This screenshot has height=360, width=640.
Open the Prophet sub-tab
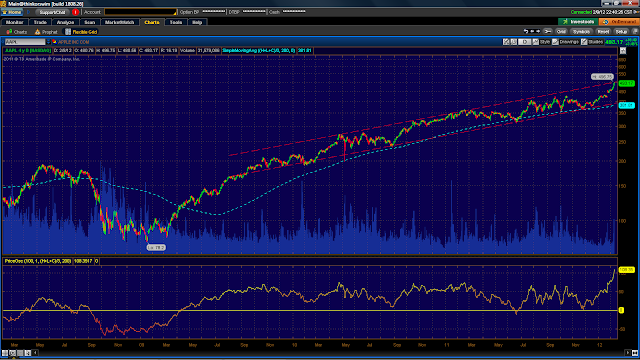coord(46,32)
